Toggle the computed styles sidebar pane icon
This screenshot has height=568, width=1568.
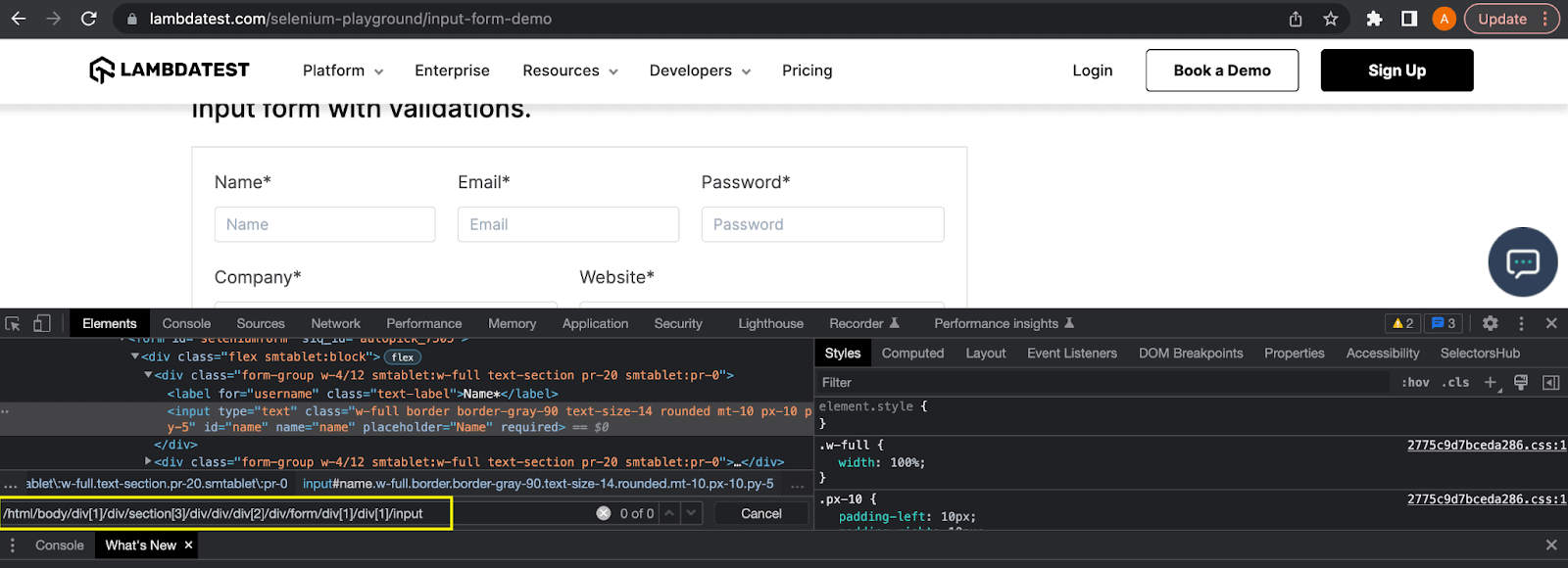(x=1550, y=382)
